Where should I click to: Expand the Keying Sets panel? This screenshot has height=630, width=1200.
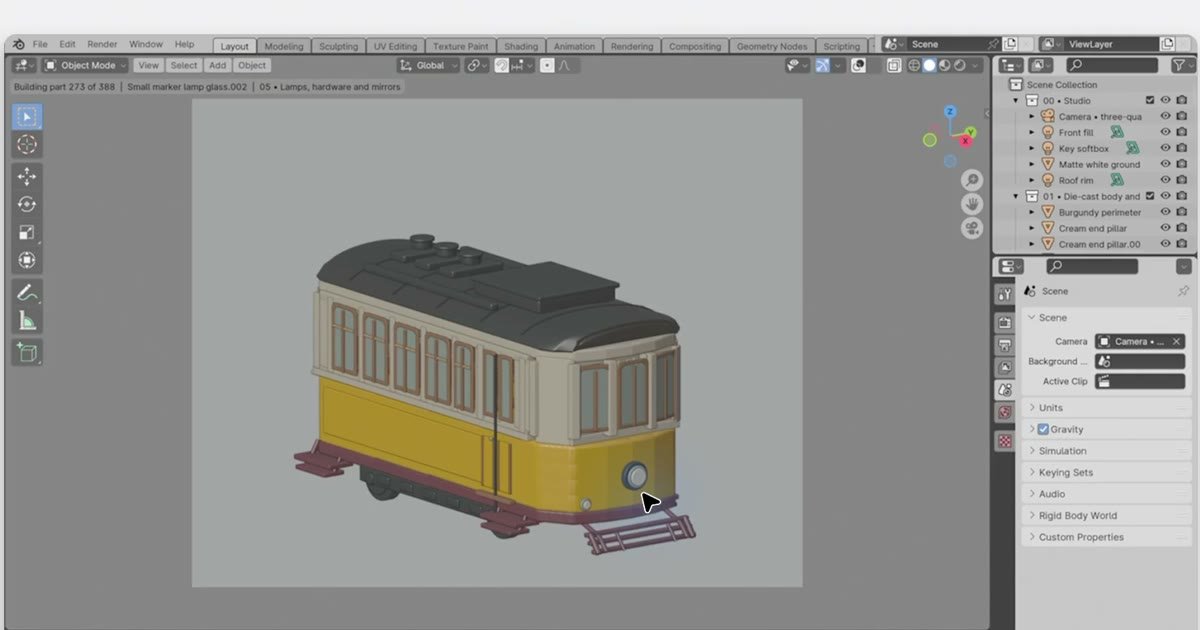1107,473
